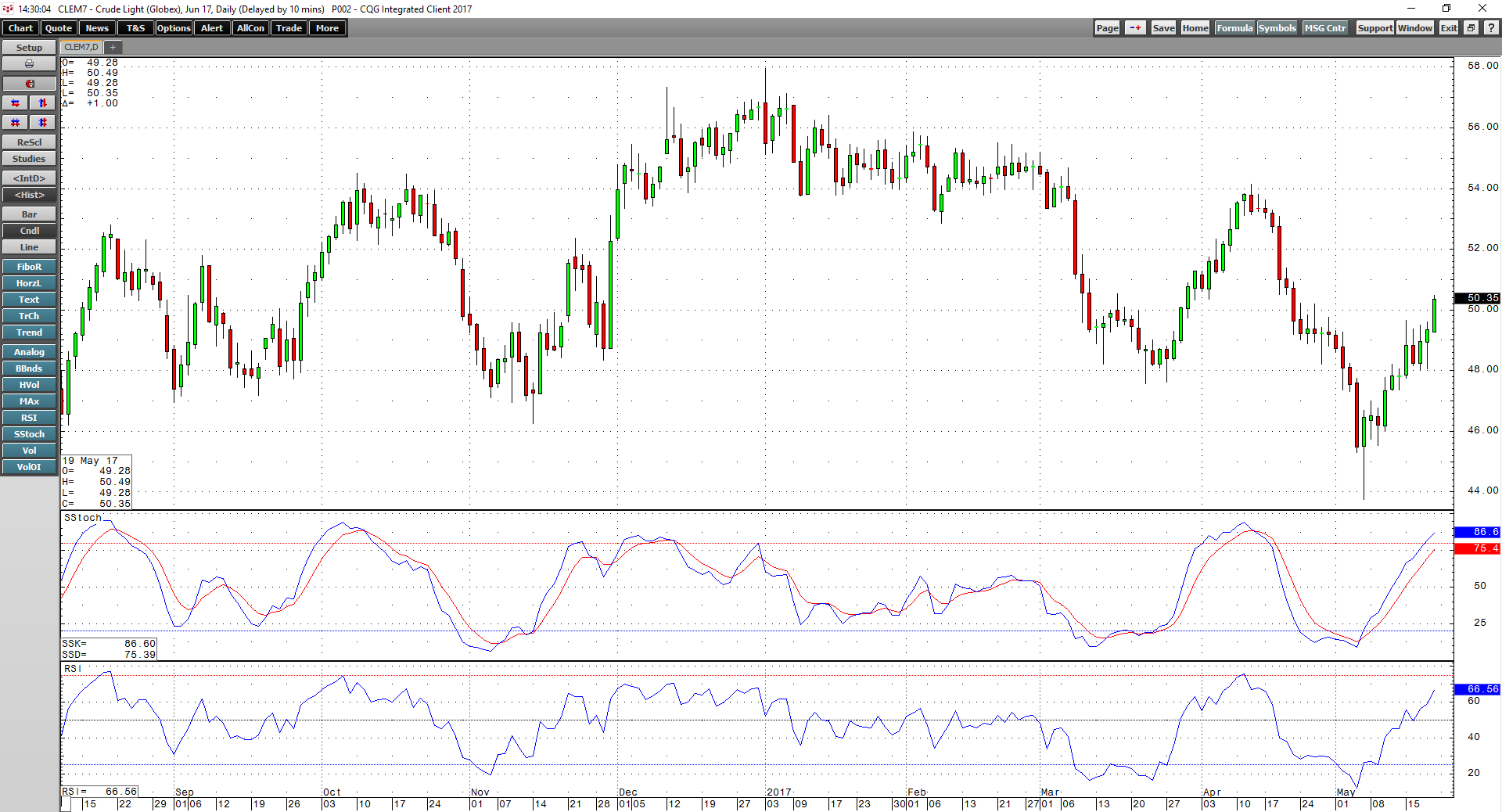Enable Cndl candlestick display
This screenshot has width=1502, height=812.
point(29,230)
